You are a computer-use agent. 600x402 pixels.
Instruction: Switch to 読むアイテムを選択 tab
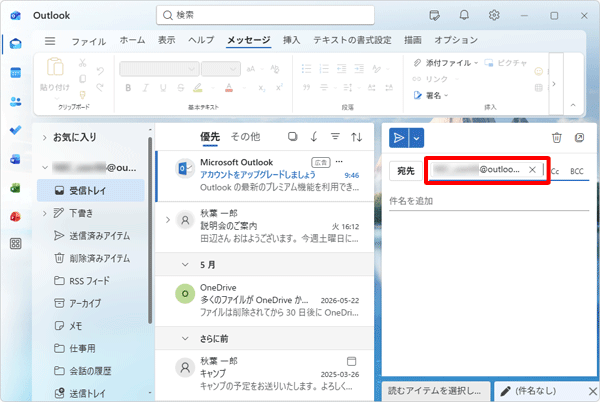pos(436,391)
